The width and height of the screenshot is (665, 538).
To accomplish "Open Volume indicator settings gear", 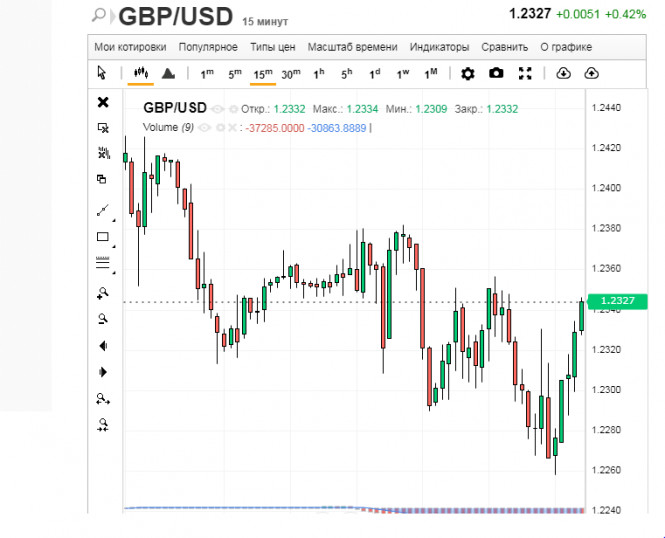I will click(220, 128).
